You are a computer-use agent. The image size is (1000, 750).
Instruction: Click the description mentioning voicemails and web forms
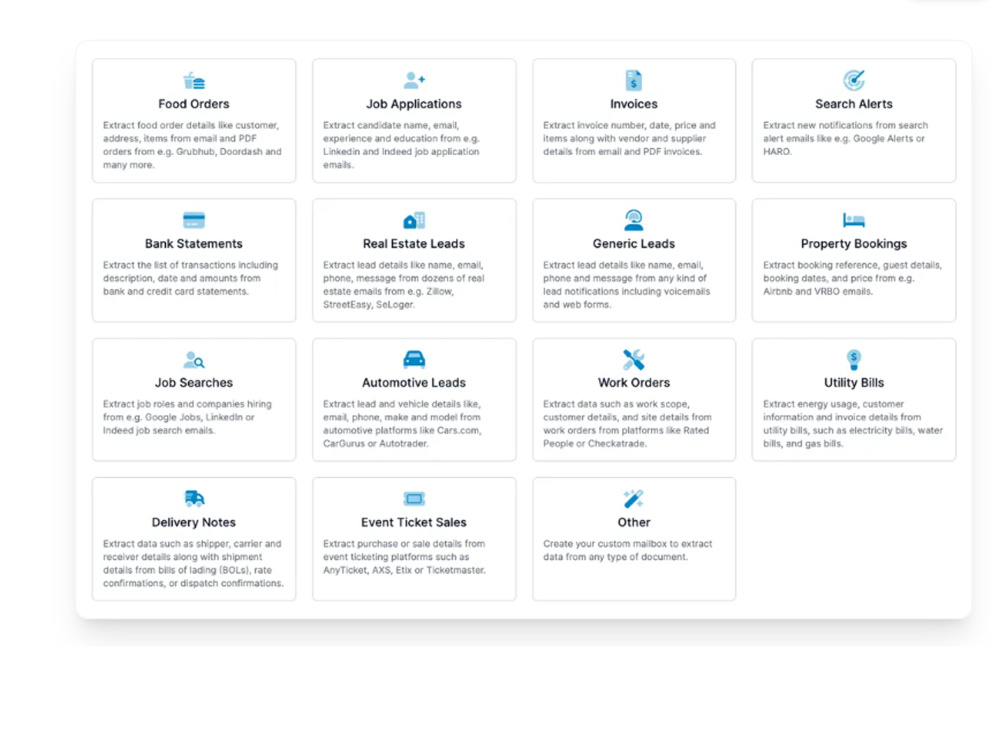[x=626, y=284]
